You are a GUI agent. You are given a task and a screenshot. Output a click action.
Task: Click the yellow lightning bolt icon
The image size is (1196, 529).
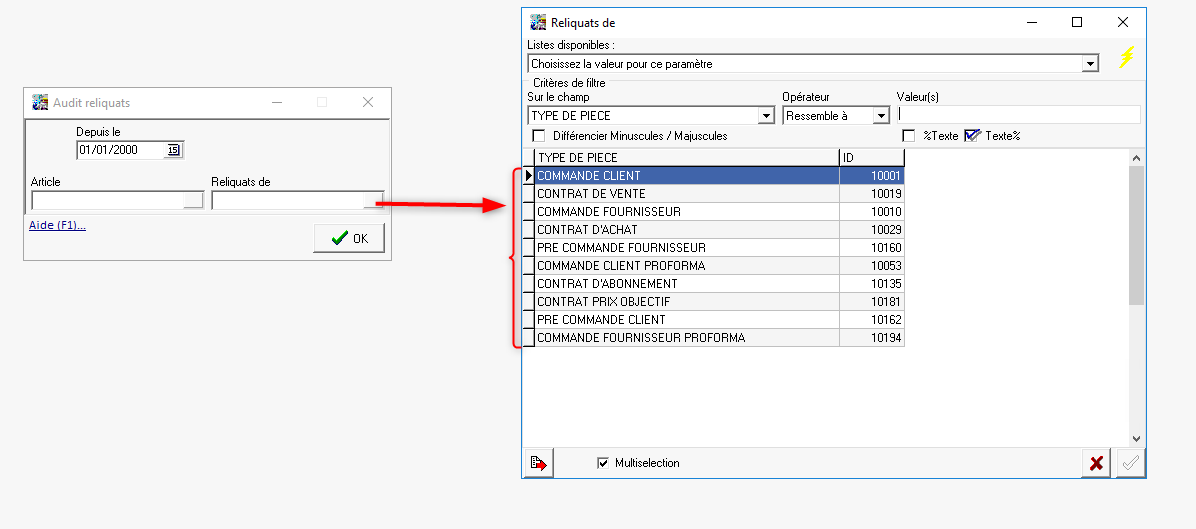(1126, 58)
